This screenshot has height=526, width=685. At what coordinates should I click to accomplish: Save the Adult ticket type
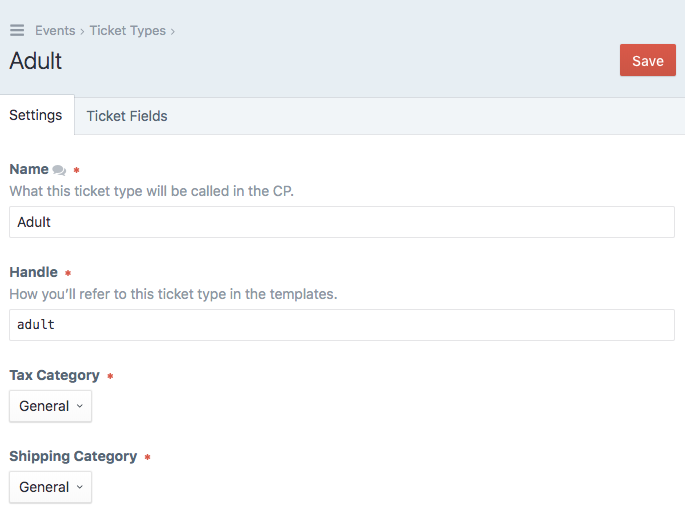click(647, 60)
